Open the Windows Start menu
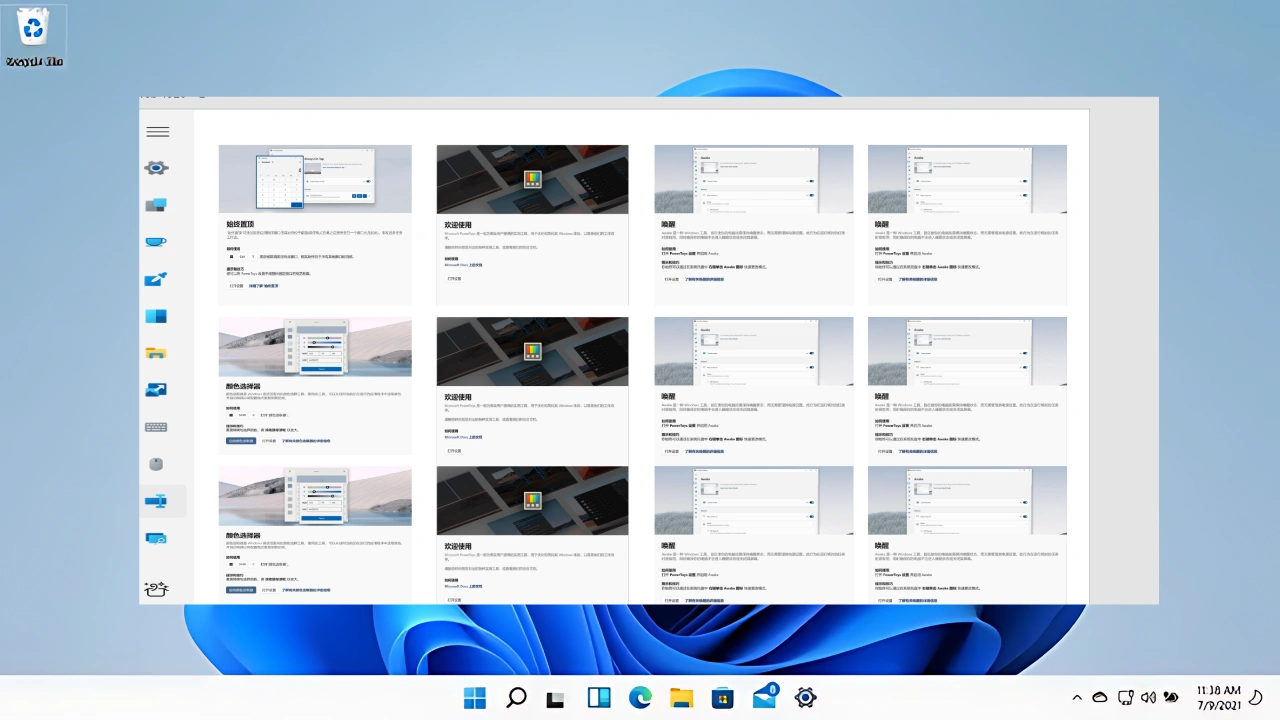Image resolution: width=1280 pixels, height=720 pixels. [x=475, y=697]
